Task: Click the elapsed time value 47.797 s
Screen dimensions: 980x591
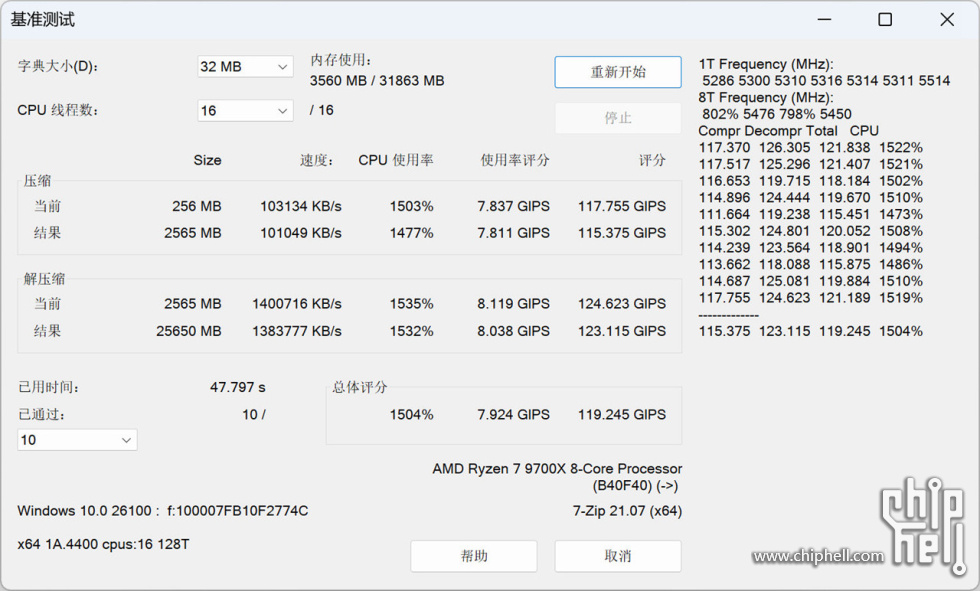Action: pyautogui.click(x=237, y=387)
